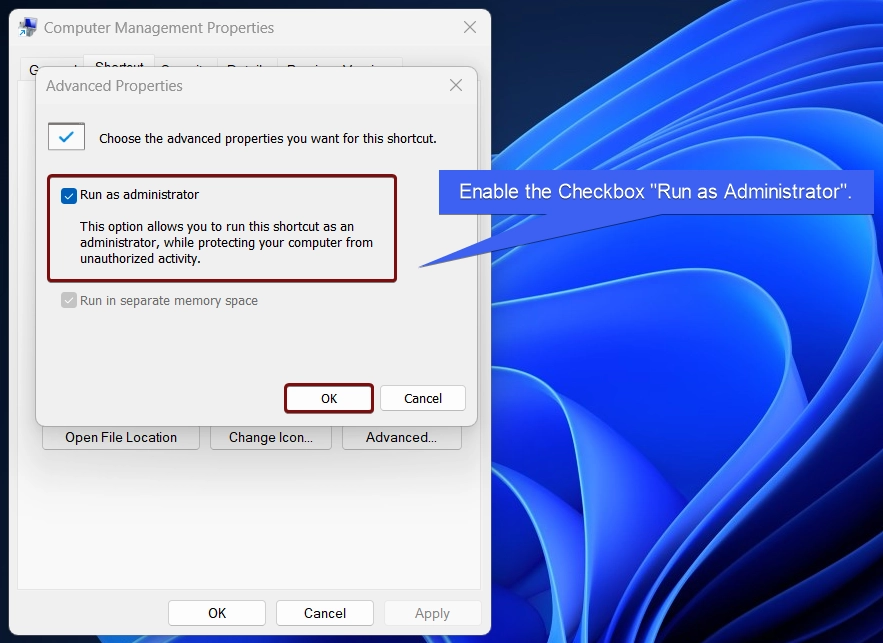
Task: Open the Advanced... shortcut settings
Action: click(402, 437)
